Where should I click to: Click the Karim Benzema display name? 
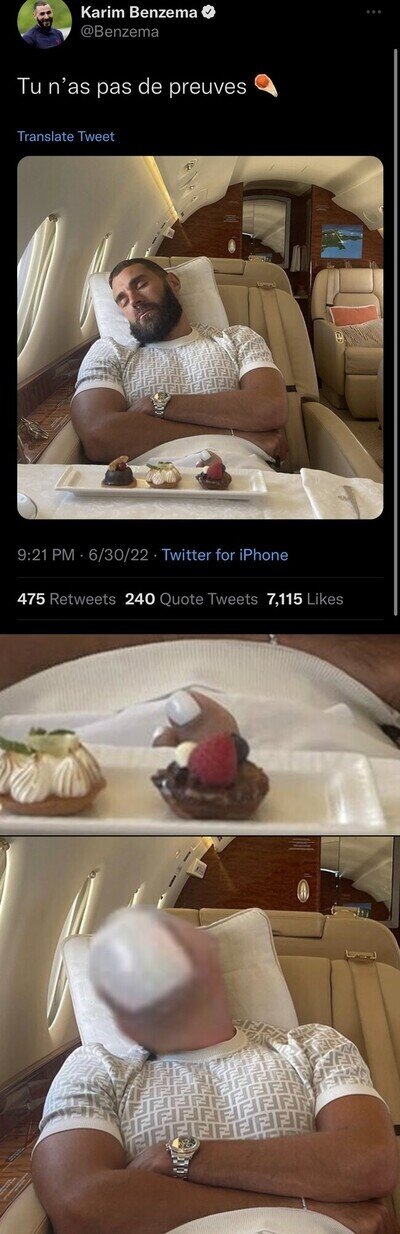141,12
